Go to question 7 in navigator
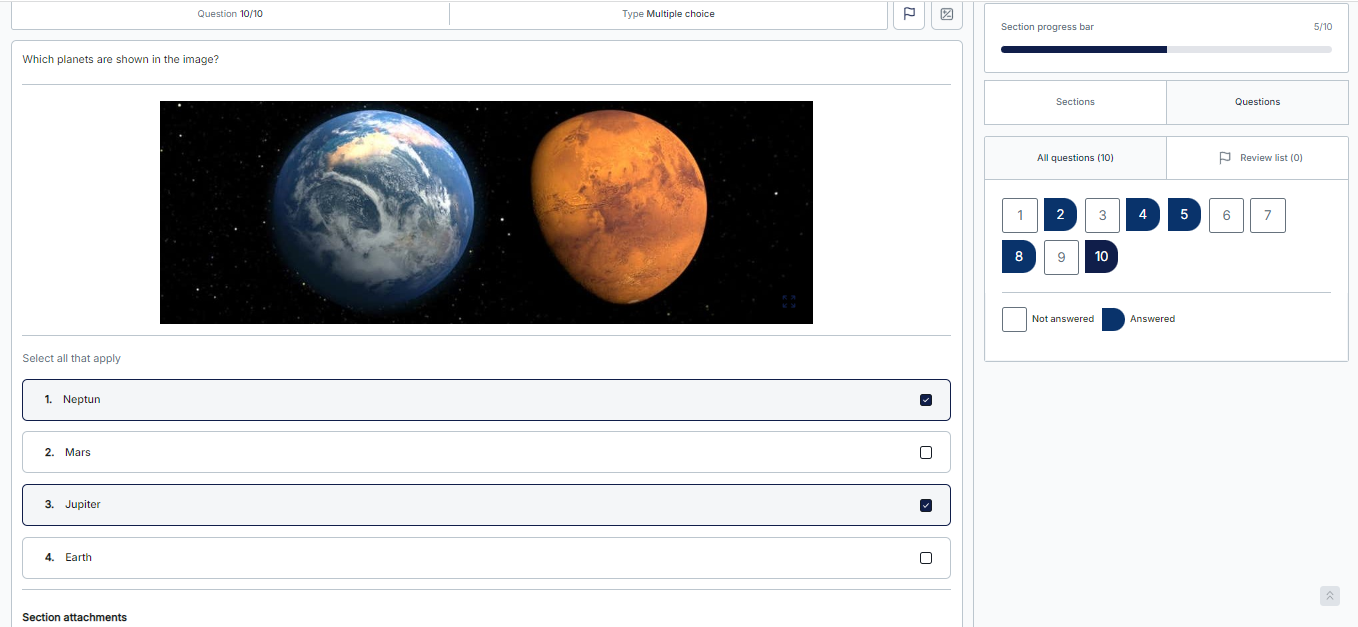Screen dimensions: 1358x627 click(x=1267, y=215)
